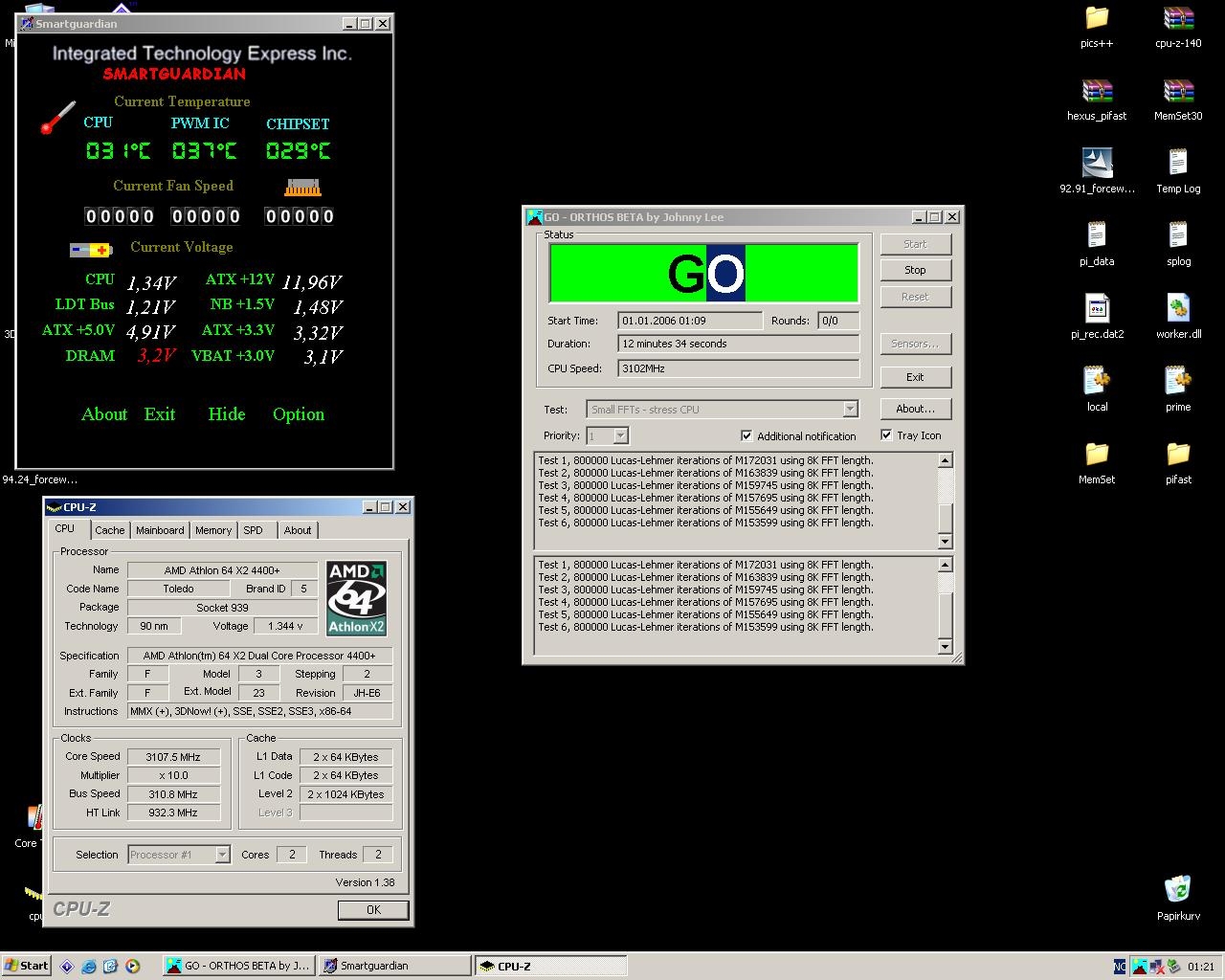This screenshot has width=1225, height=980.
Task: Click Option in the Smartguardian window
Action: click(x=299, y=414)
